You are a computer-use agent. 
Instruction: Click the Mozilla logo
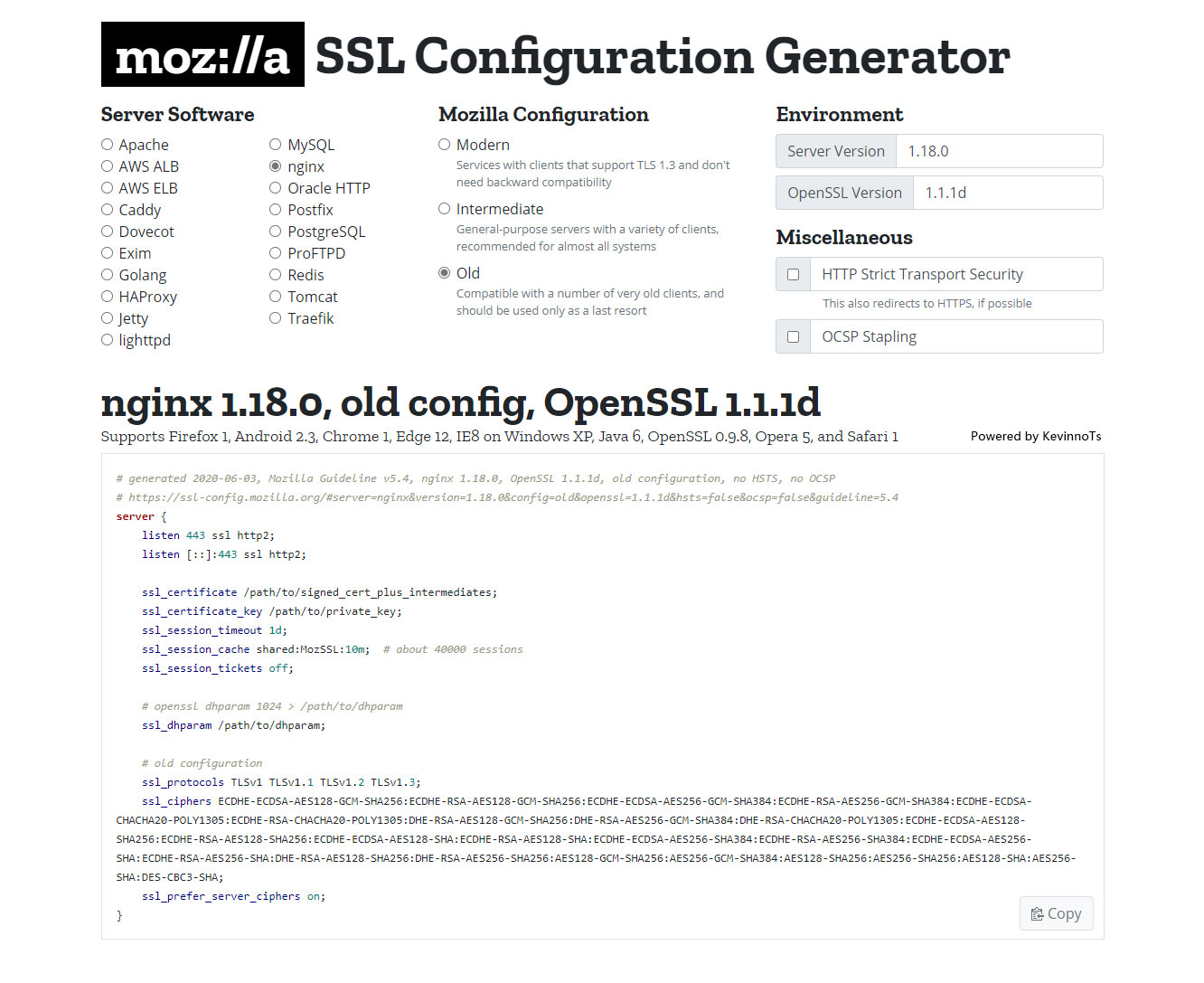pos(202,54)
